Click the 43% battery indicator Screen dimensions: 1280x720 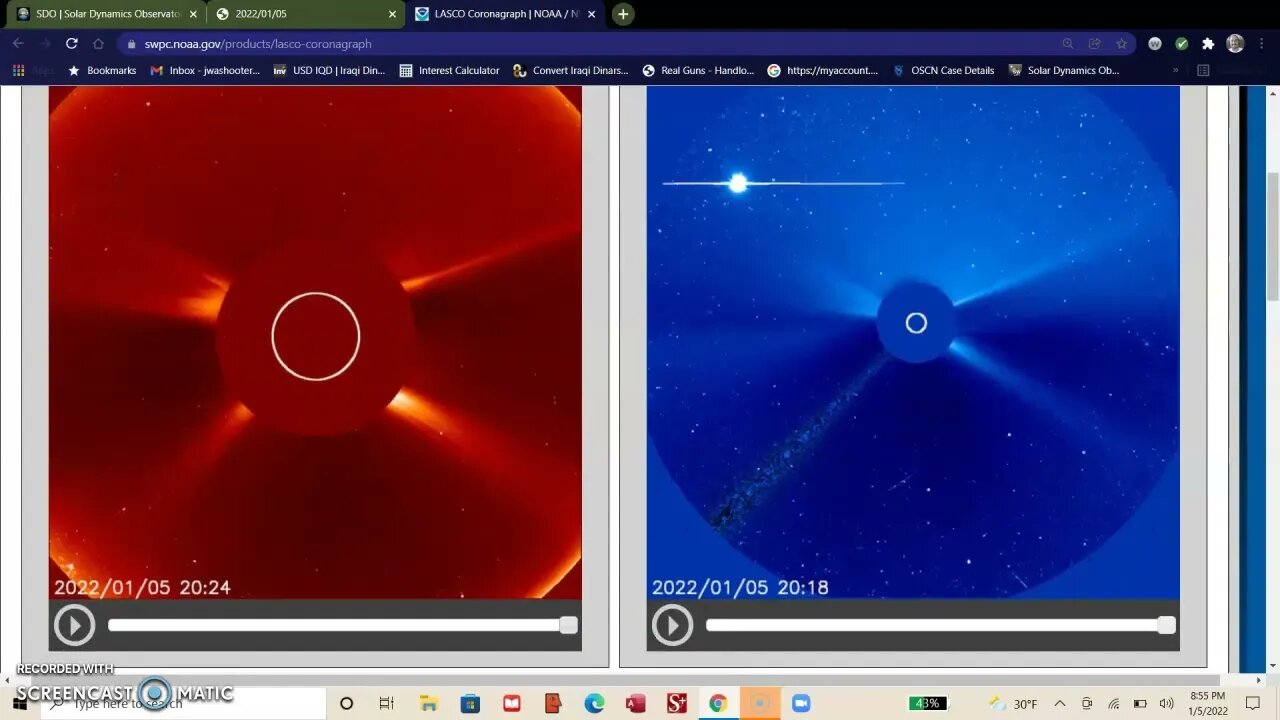[x=928, y=703]
